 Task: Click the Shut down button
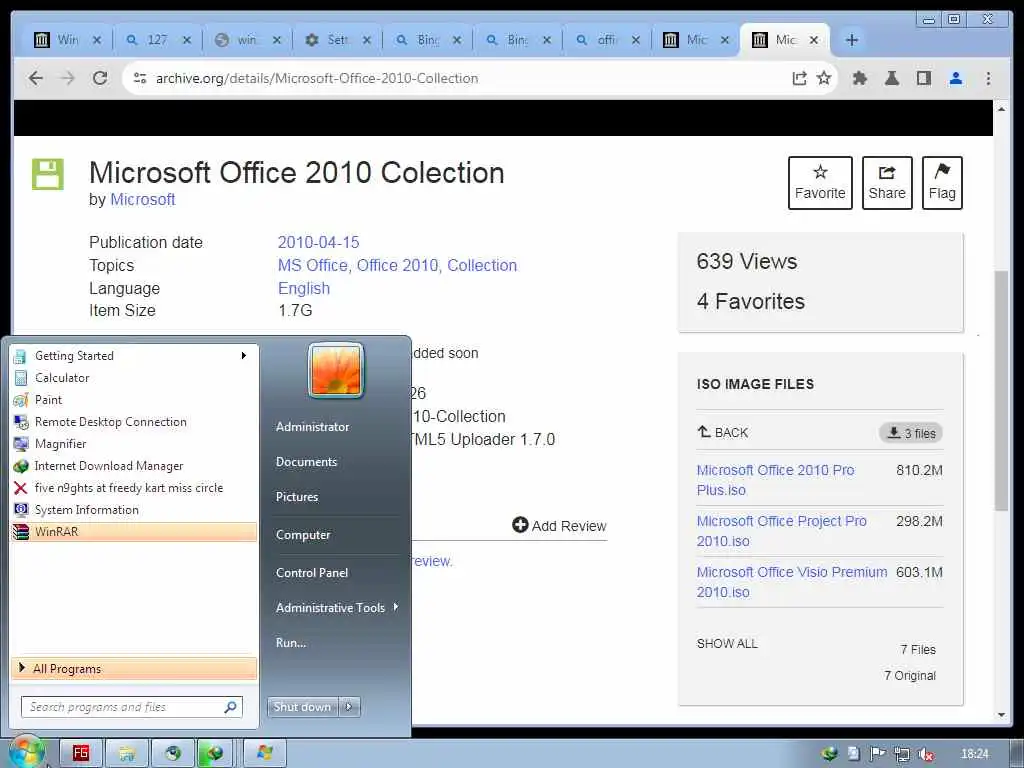(302, 707)
